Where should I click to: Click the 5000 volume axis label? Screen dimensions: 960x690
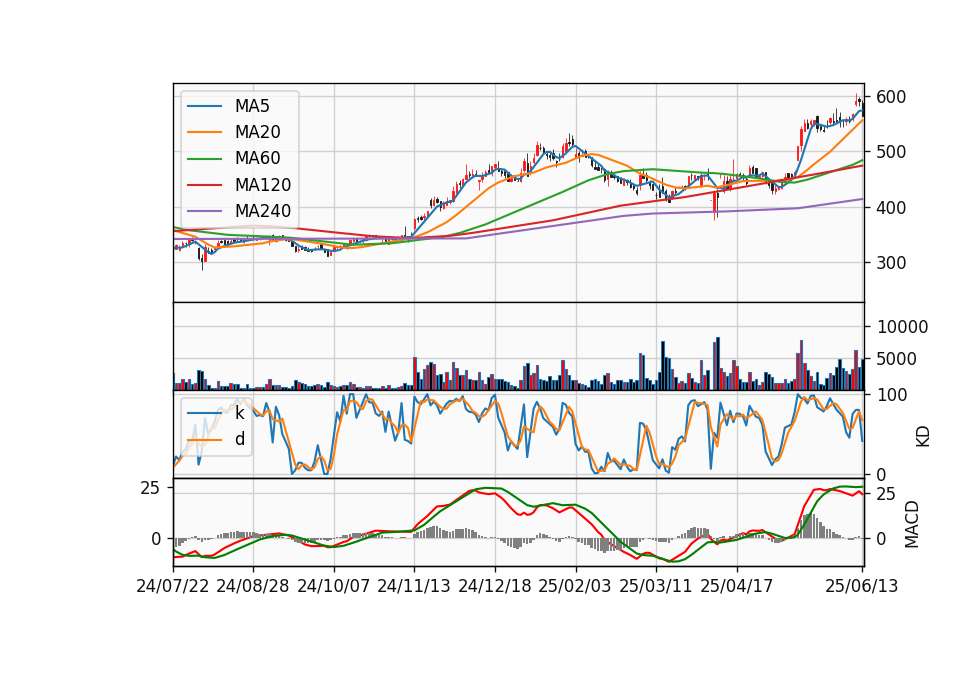click(x=897, y=359)
